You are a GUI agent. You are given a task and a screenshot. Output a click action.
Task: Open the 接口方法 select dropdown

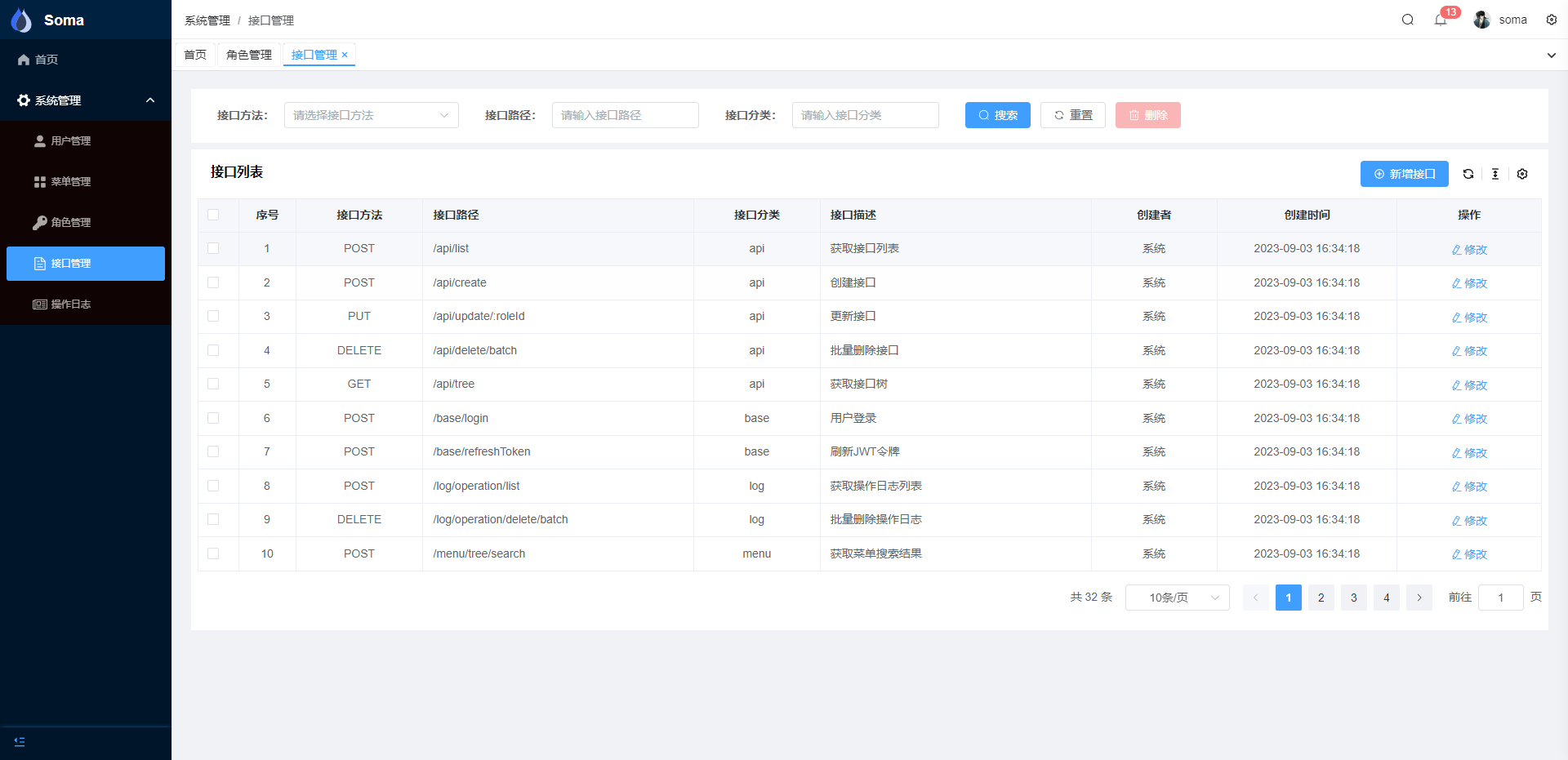(x=371, y=115)
